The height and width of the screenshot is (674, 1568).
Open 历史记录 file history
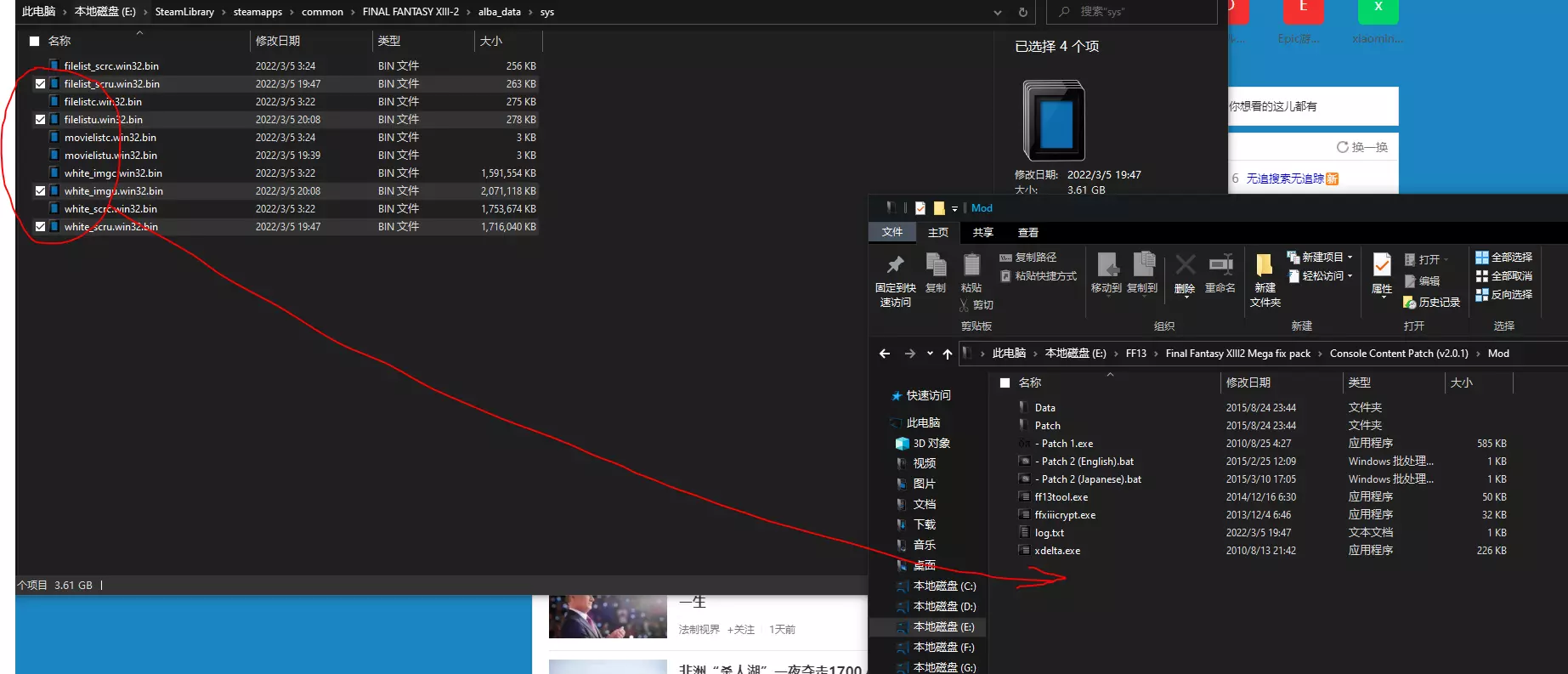tap(1432, 303)
